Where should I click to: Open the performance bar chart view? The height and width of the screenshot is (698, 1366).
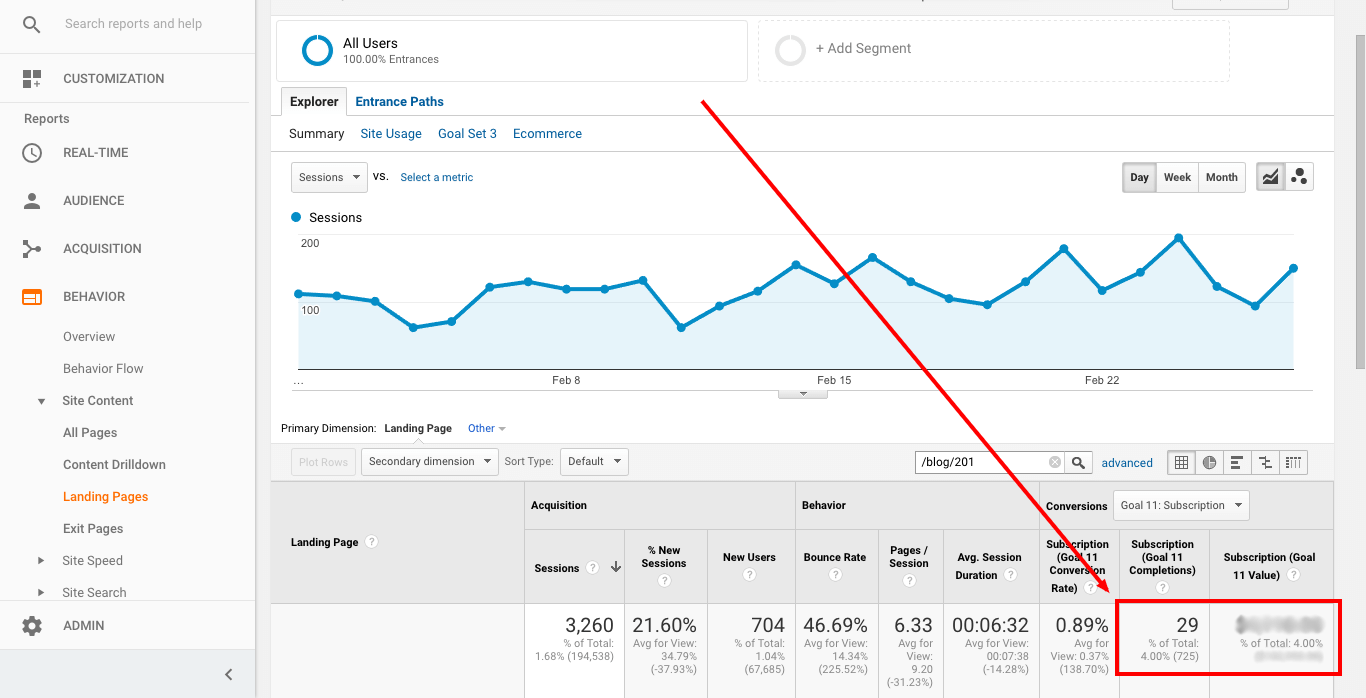point(1237,462)
